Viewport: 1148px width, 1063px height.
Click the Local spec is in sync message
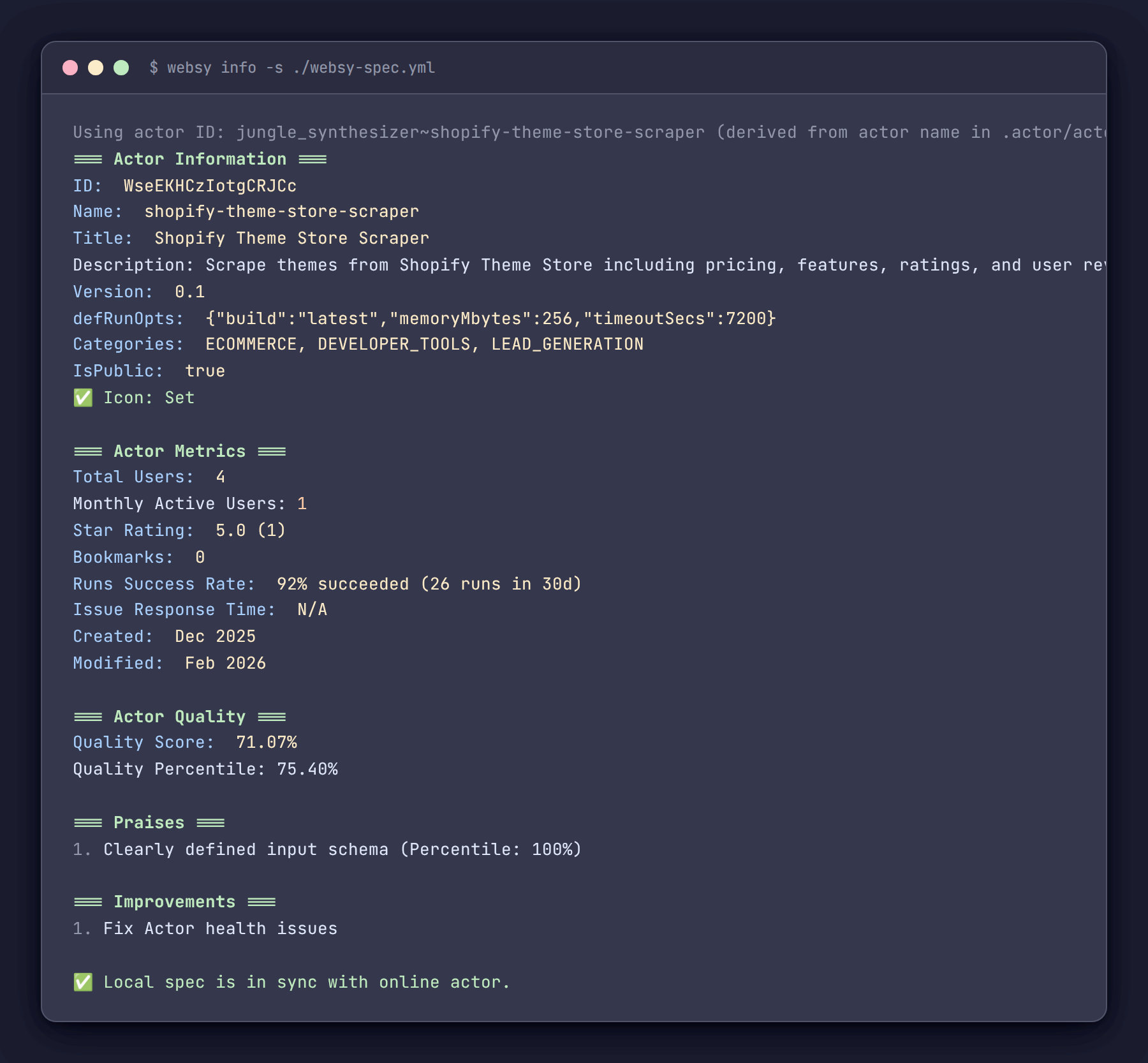[x=307, y=982]
